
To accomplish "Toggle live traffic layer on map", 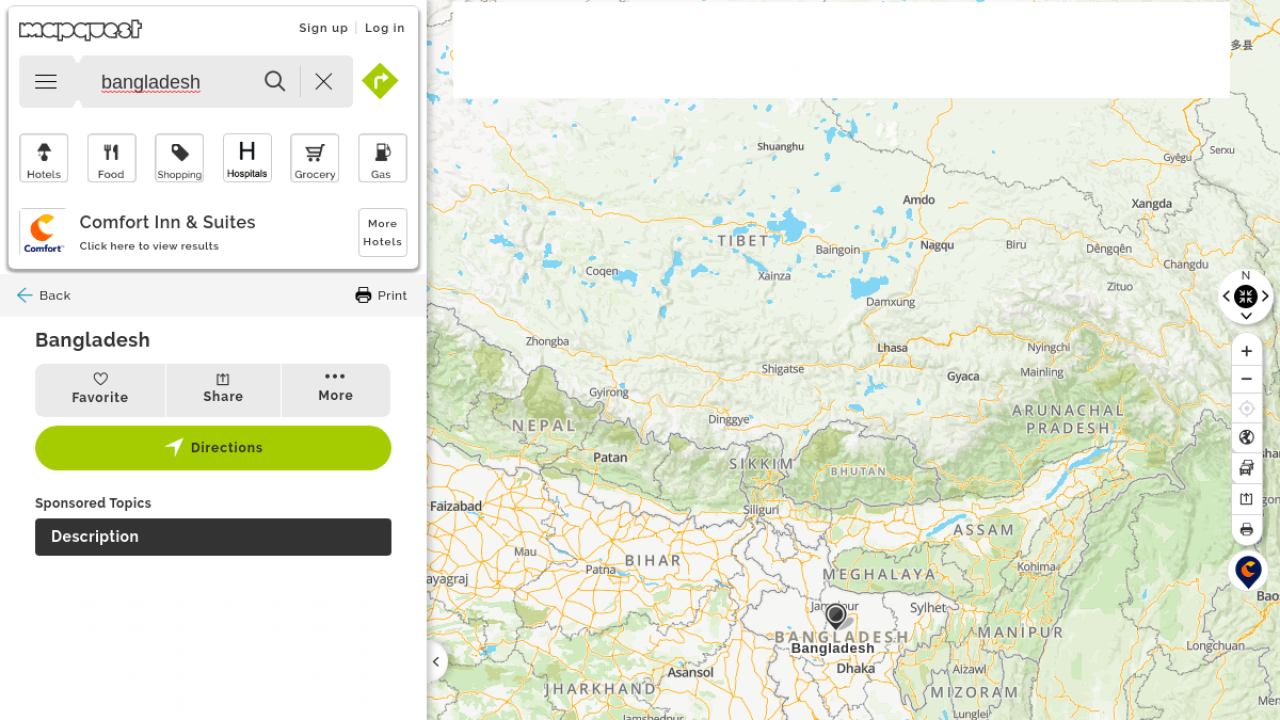I will pyautogui.click(x=1246, y=467).
